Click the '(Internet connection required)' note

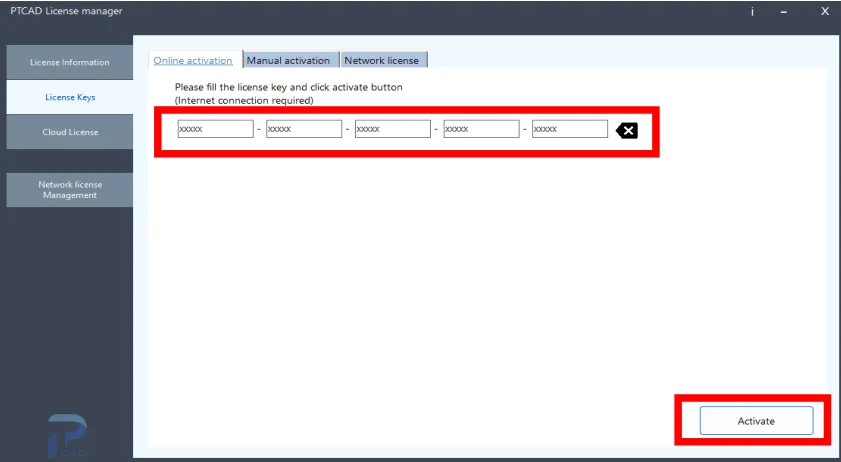click(x=244, y=100)
